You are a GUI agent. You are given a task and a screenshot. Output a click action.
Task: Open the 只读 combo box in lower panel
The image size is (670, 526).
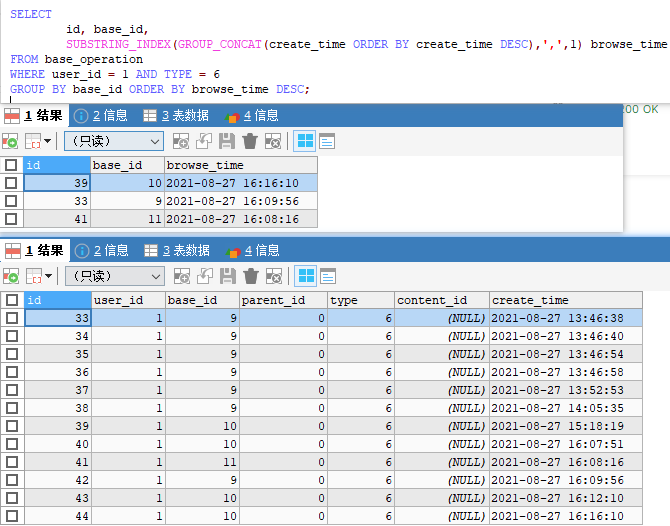click(x=115, y=276)
